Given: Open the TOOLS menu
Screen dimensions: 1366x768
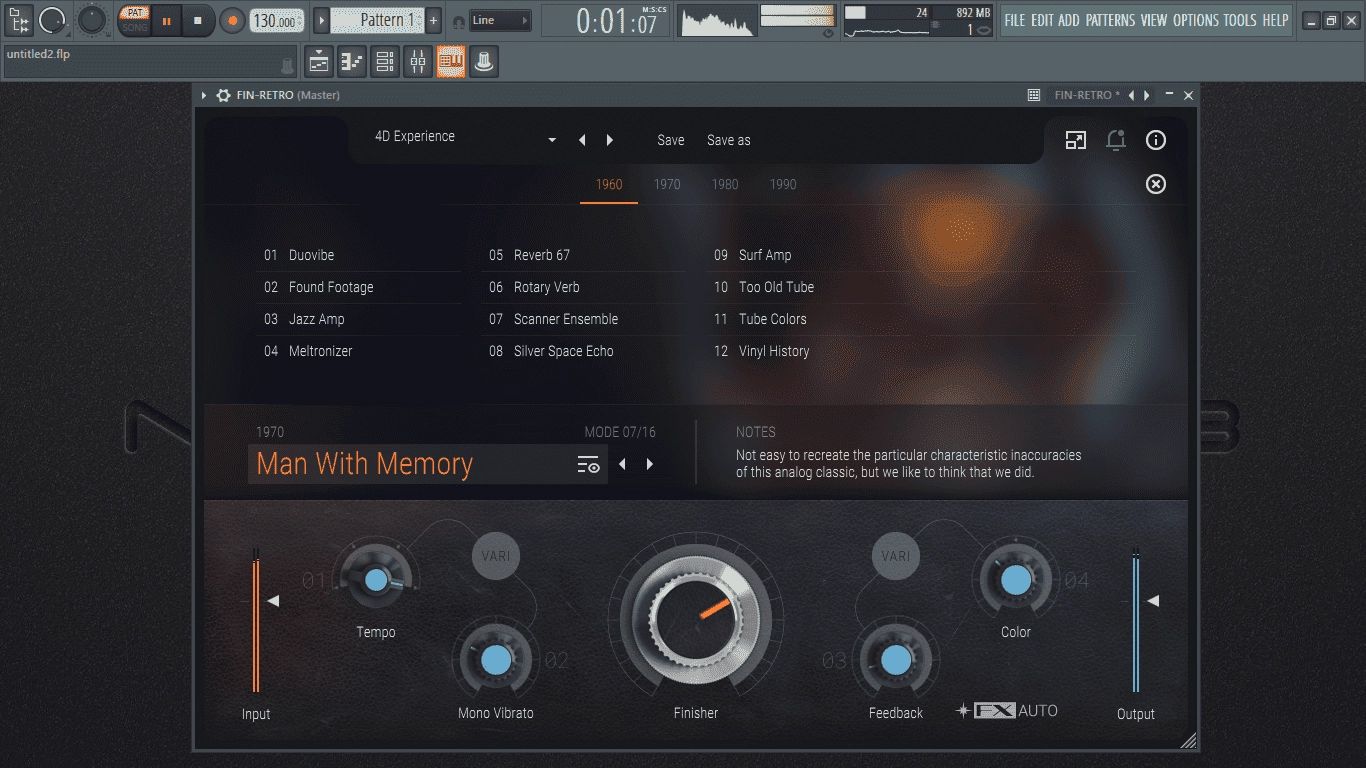Looking at the screenshot, I should pyautogui.click(x=1240, y=20).
